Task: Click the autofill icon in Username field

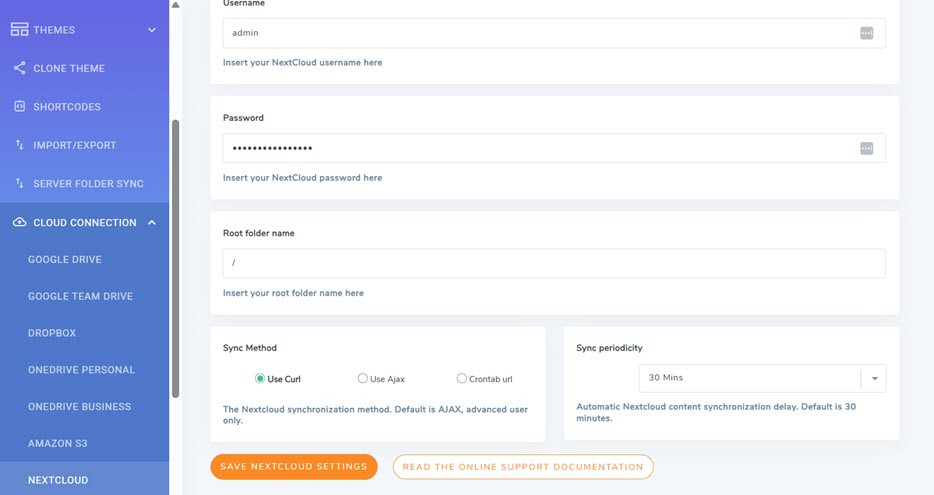Action: click(866, 33)
